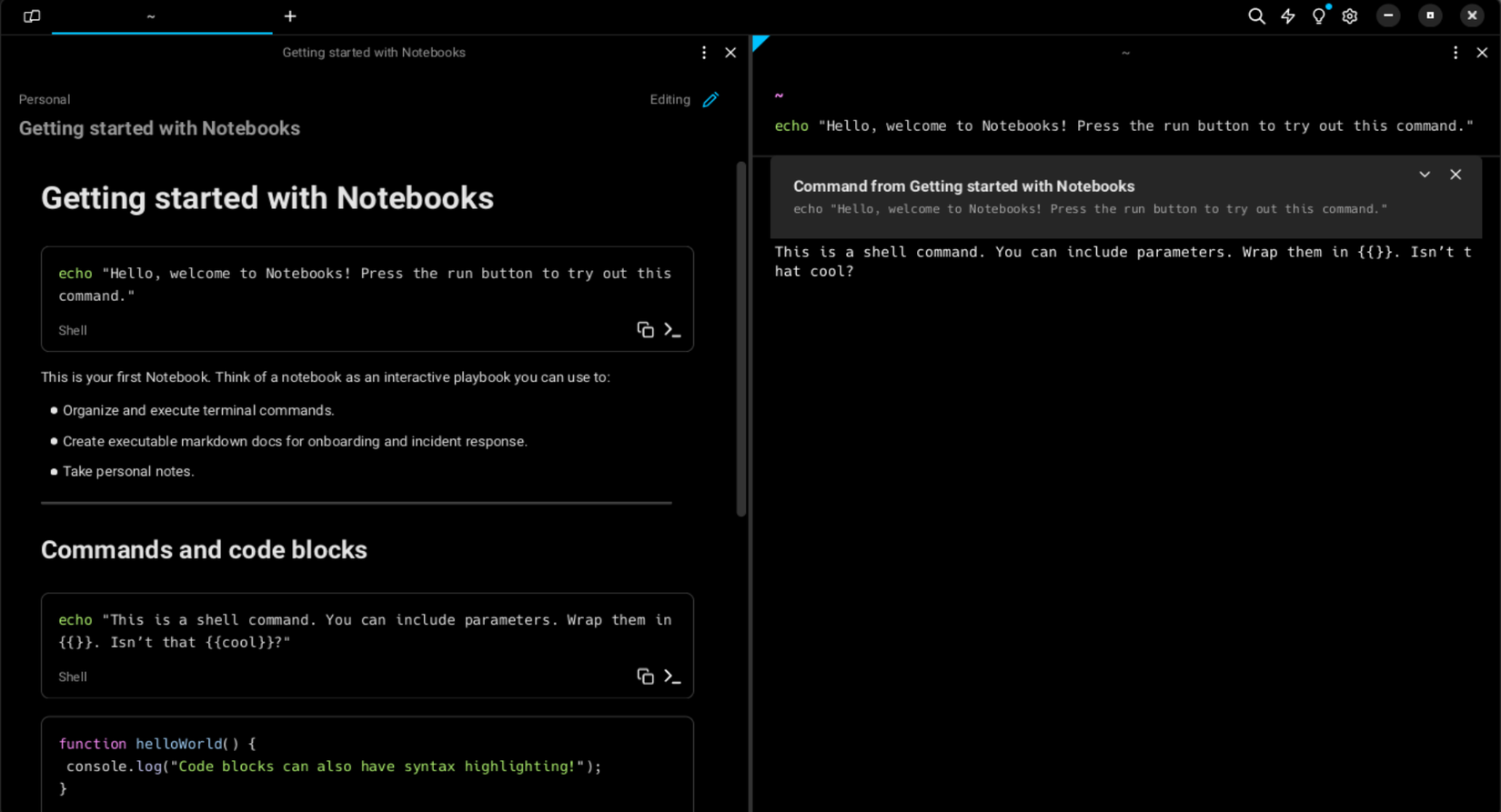Copy the first Hello welcome shell command
This screenshot has height=812, width=1501.
coord(645,330)
